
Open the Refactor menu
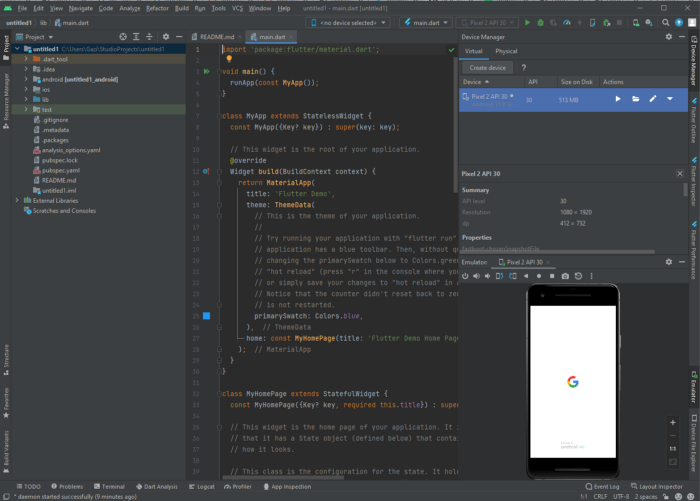157,8
